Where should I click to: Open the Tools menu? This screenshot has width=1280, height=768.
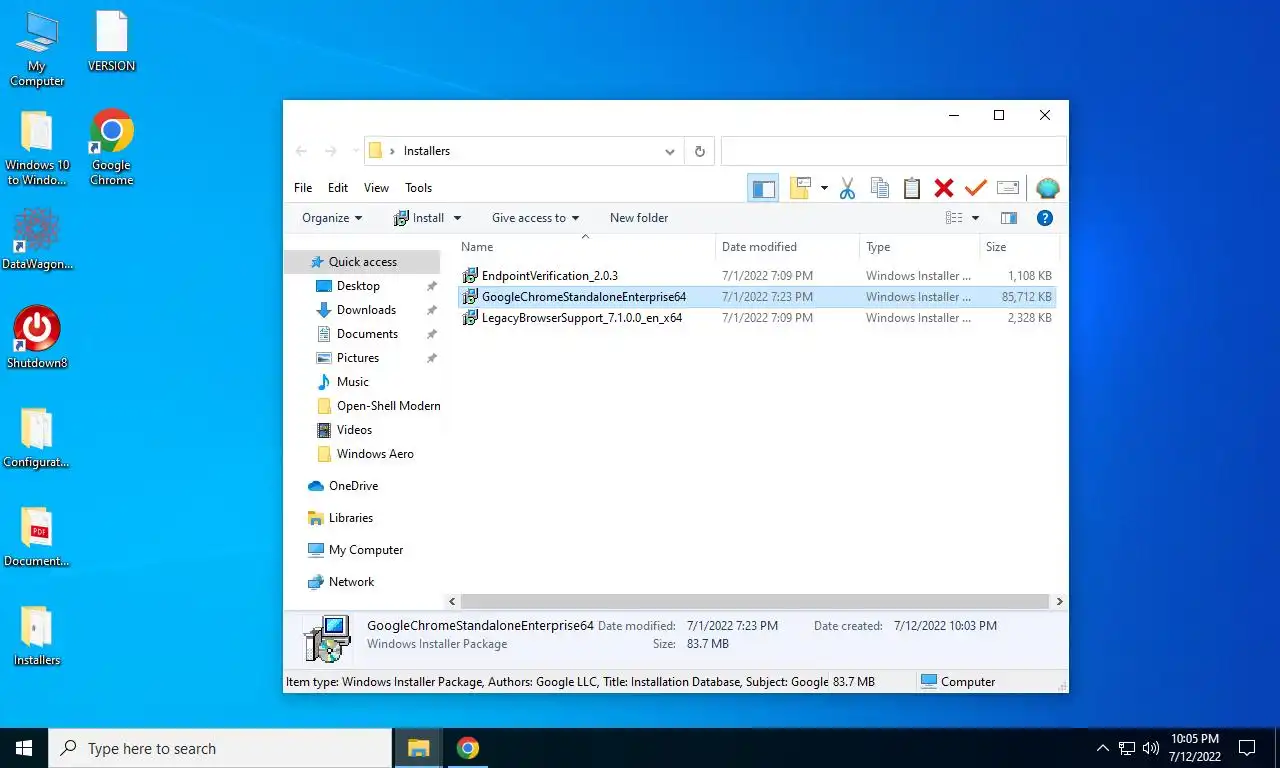tap(419, 188)
